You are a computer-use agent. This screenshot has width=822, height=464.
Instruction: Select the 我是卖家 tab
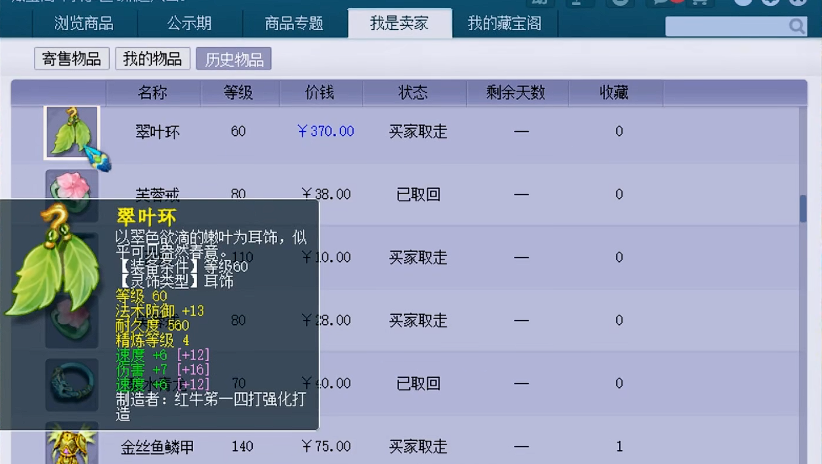coord(399,23)
